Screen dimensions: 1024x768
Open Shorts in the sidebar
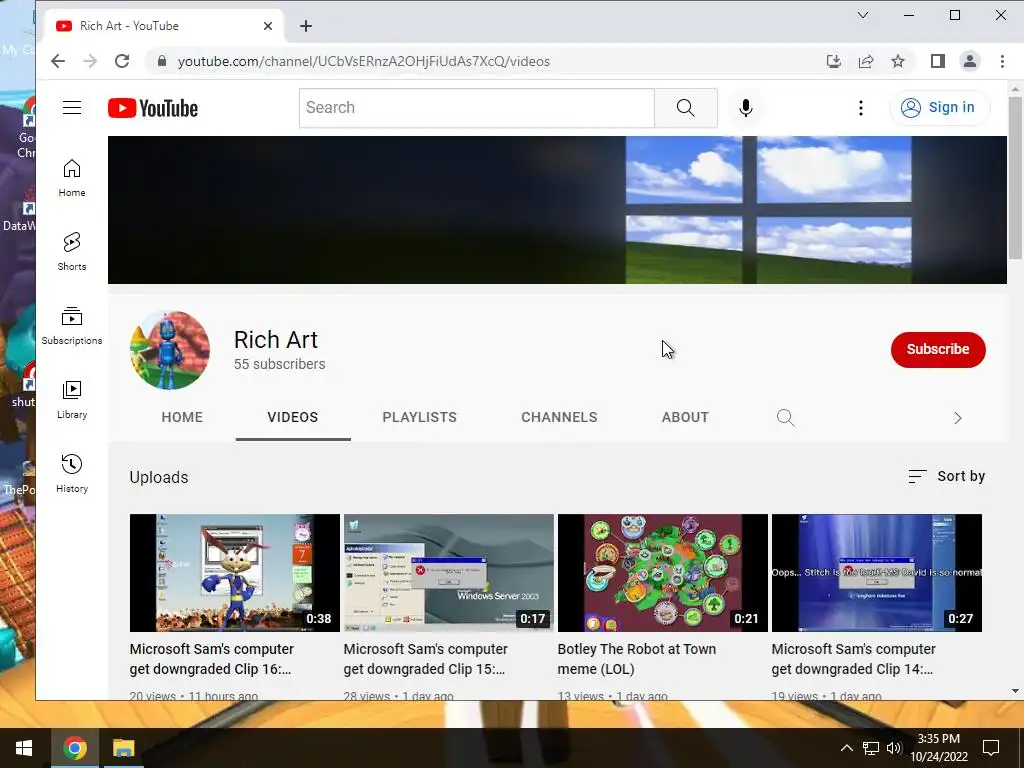click(x=72, y=251)
